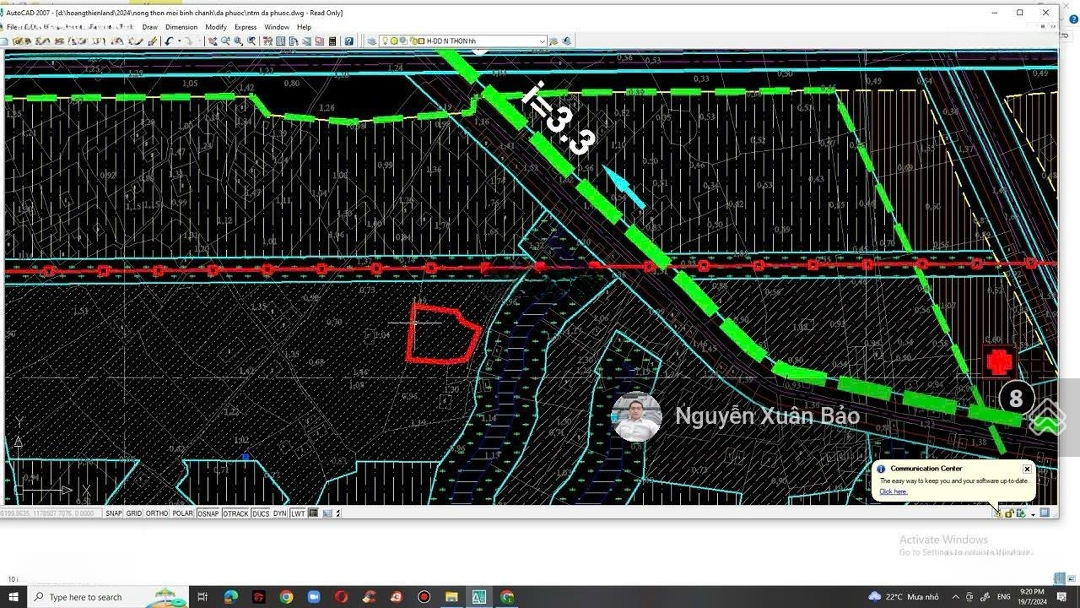Toggle ORTHO mode in status bar
This screenshot has height=608, width=1080.
[x=157, y=513]
